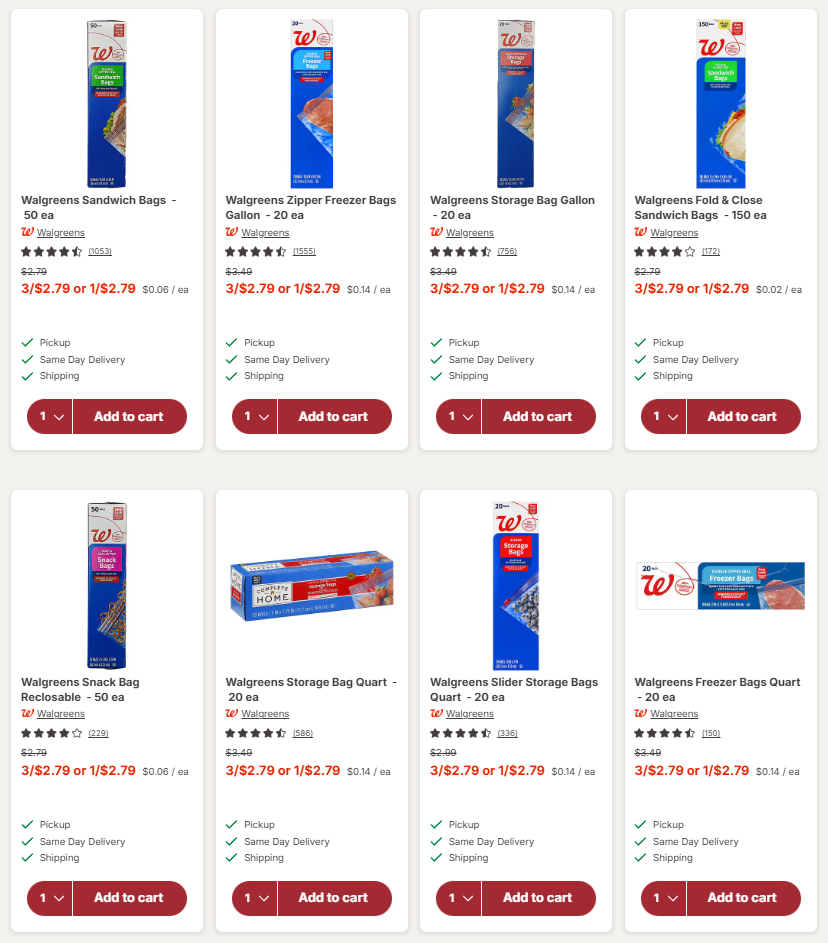Open quantity dropdown for Freezer Bags Quart

(664, 898)
